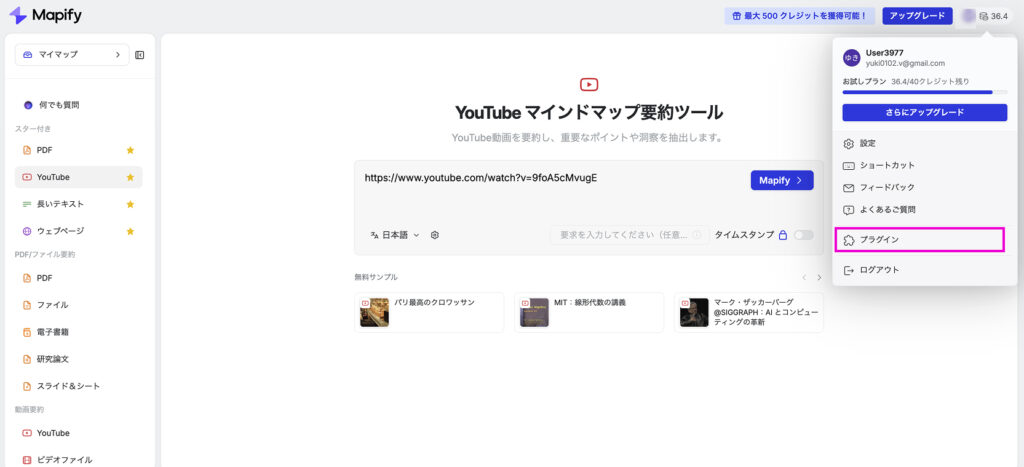
Task: Click the star next to PDF
Action: [x=130, y=150]
